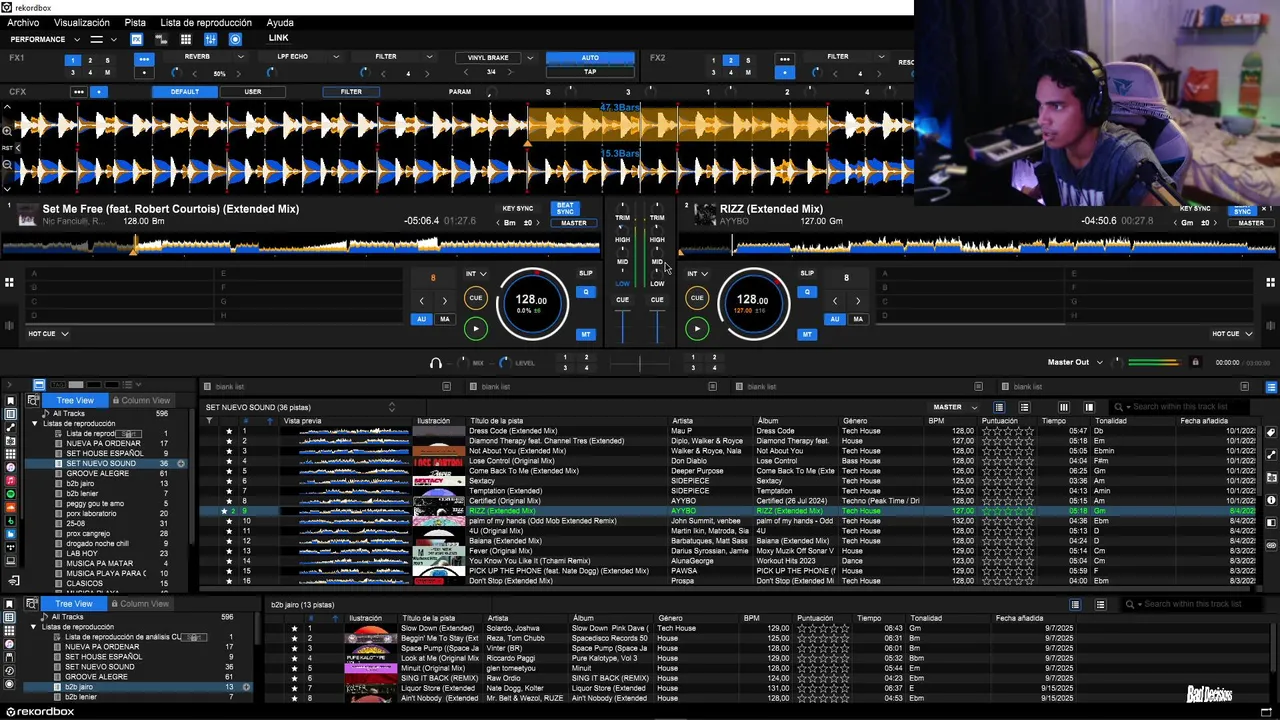Click the RST waveform zoom reset

pos(7,148)
